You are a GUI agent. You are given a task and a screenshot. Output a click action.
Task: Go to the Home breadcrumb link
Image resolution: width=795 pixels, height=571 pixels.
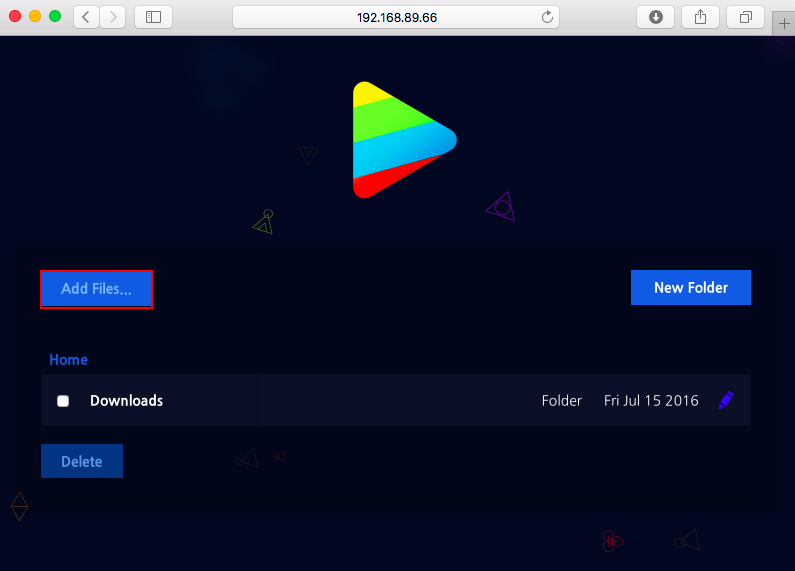(68, 360)
